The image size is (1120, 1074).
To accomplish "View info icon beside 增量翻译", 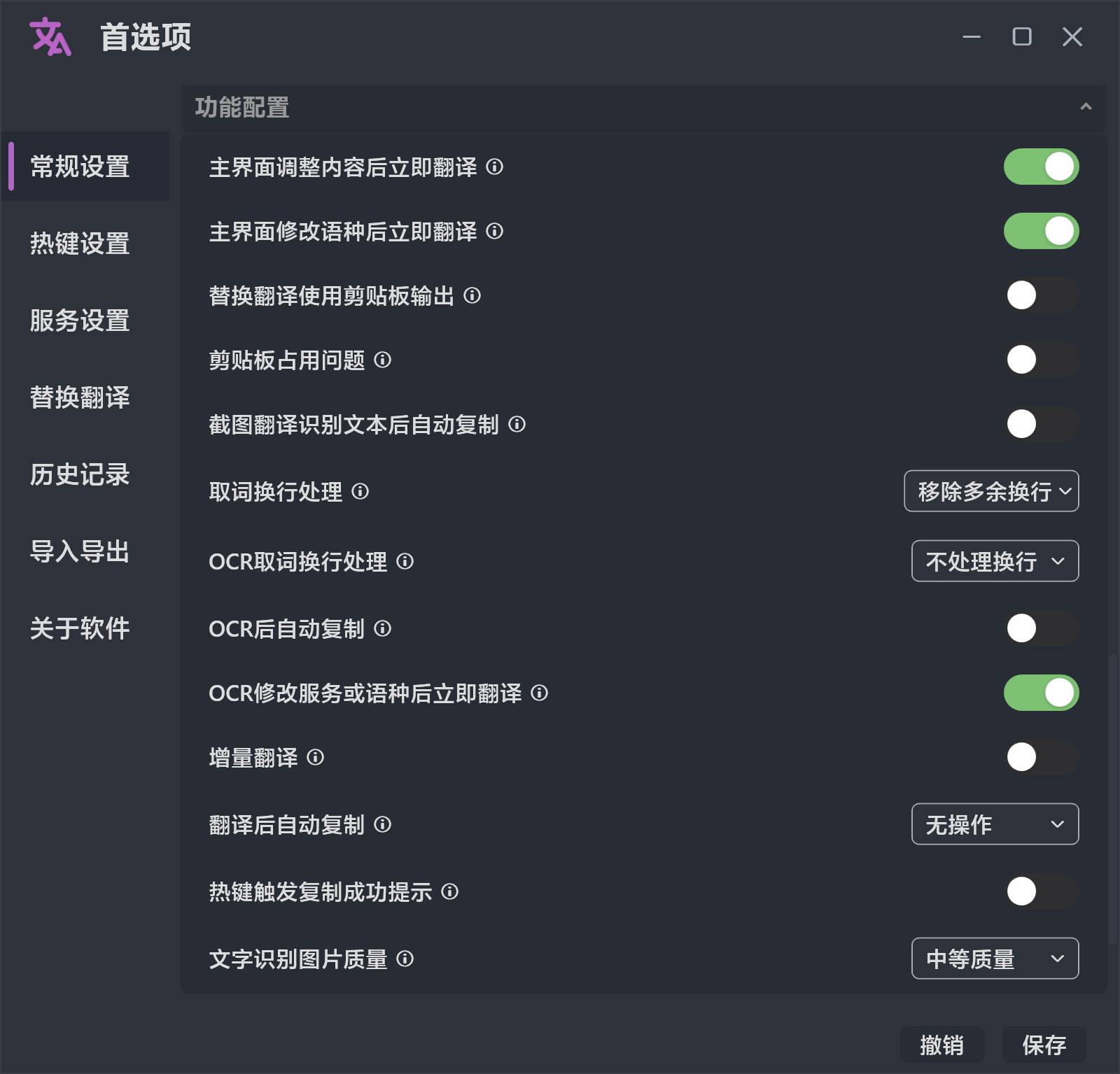I will tap(316, 758).
